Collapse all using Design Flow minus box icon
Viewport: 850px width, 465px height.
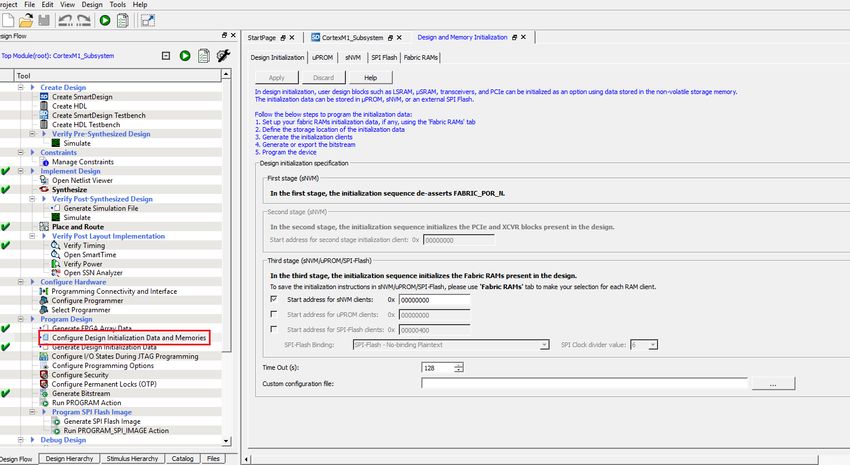click(166, 56)
